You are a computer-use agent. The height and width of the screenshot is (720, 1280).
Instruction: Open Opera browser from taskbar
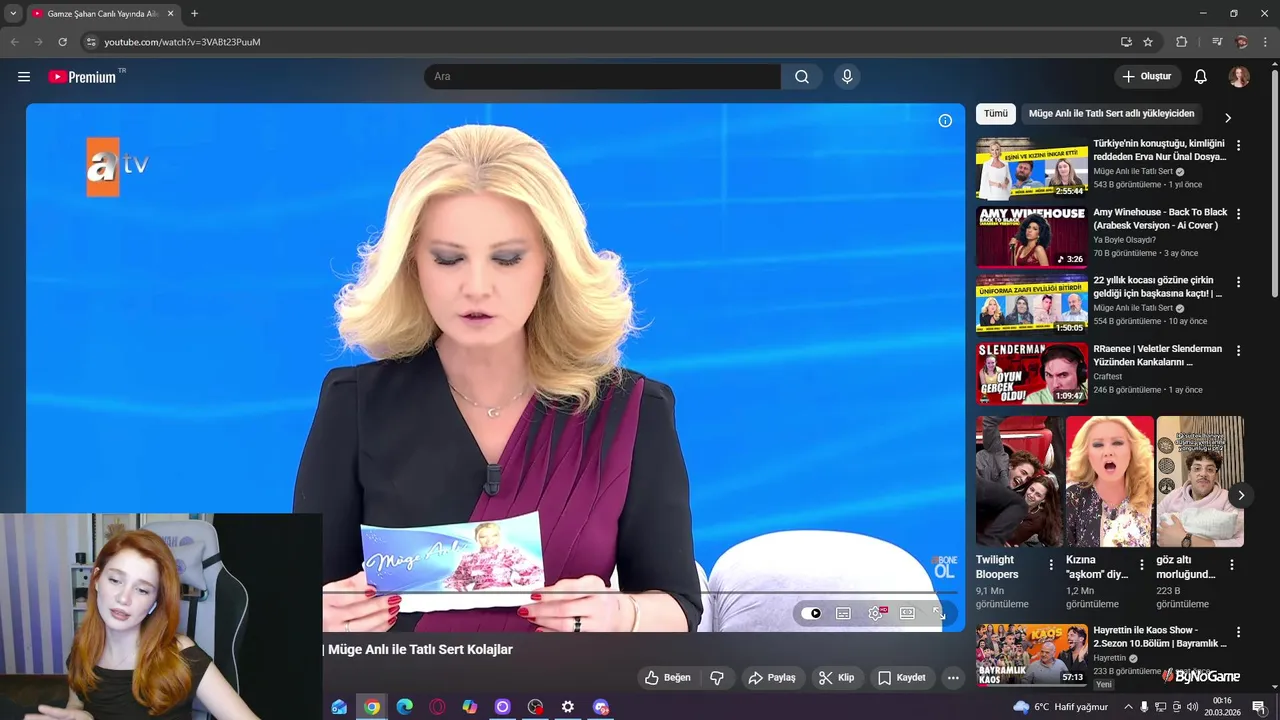(437, 707)
